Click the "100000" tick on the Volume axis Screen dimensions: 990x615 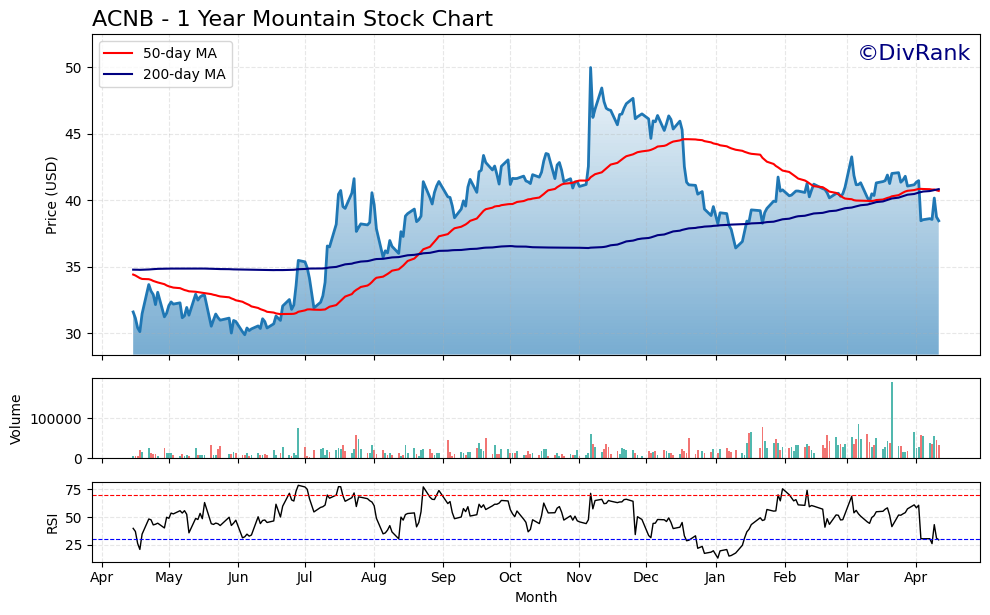pyautogui.click(x=58, y=419)
